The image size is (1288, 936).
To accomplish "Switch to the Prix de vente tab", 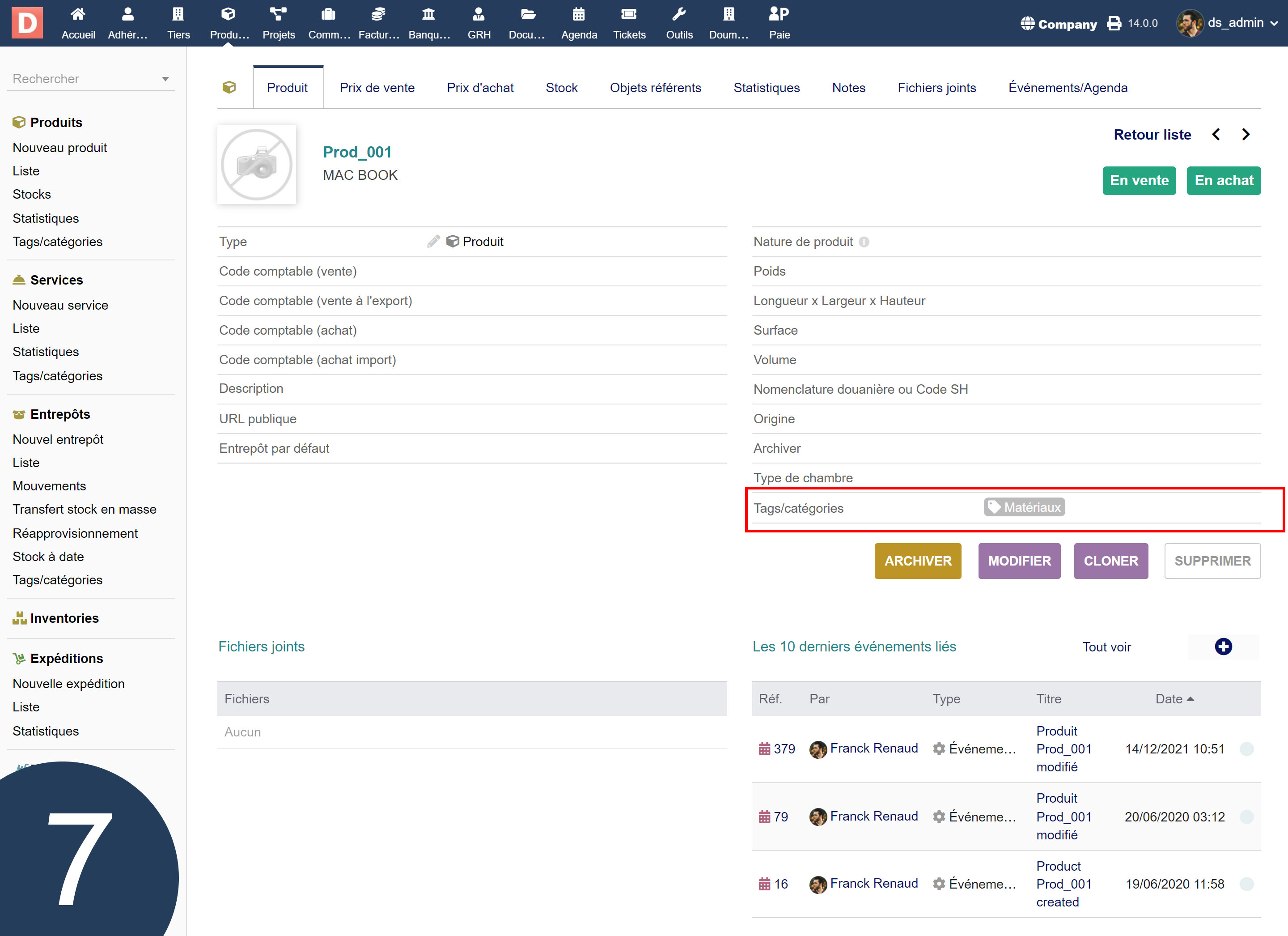I will (377, 88).
